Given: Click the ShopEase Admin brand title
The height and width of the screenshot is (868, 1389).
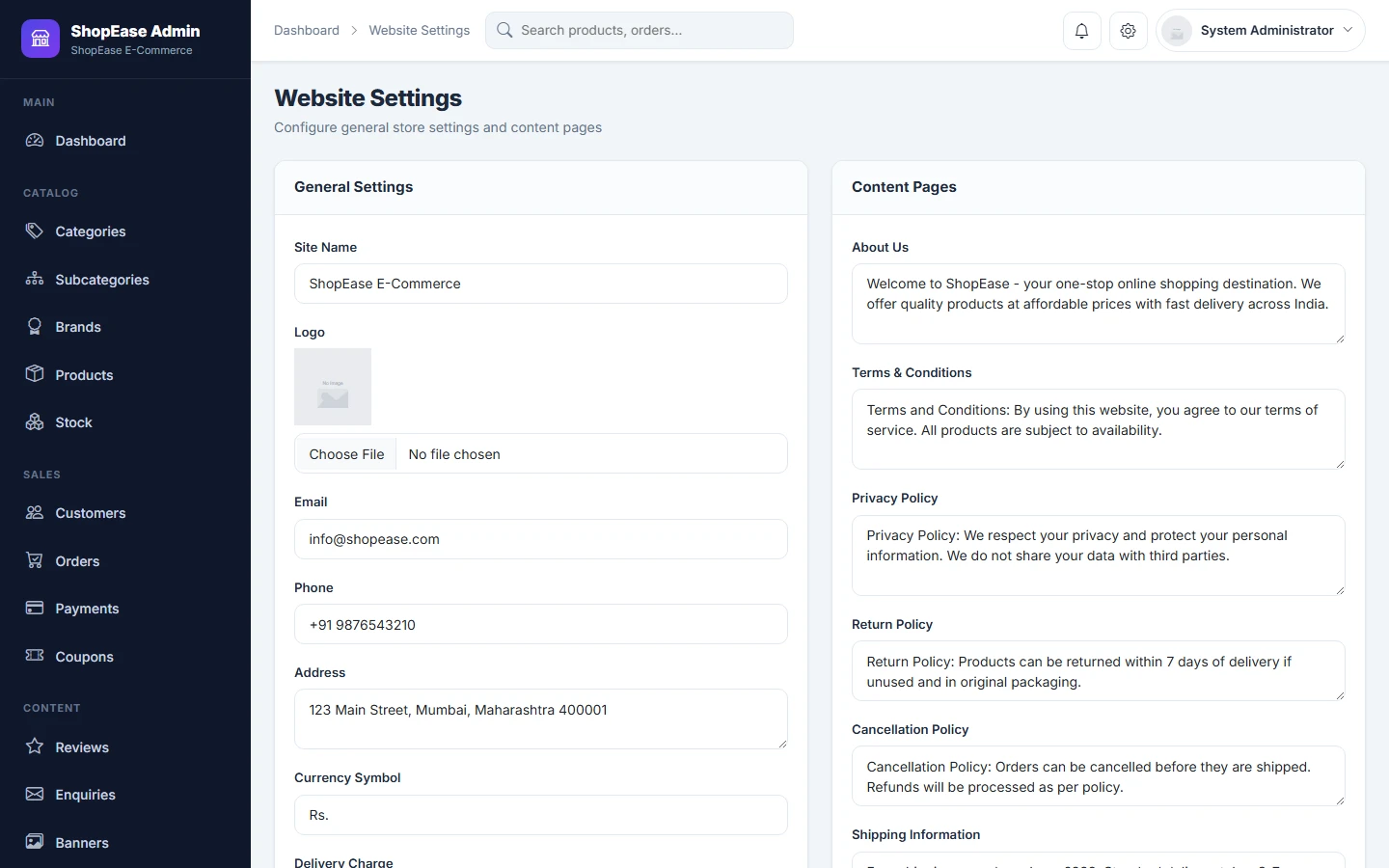Looking at the screenshot, I should coord(135,31).
